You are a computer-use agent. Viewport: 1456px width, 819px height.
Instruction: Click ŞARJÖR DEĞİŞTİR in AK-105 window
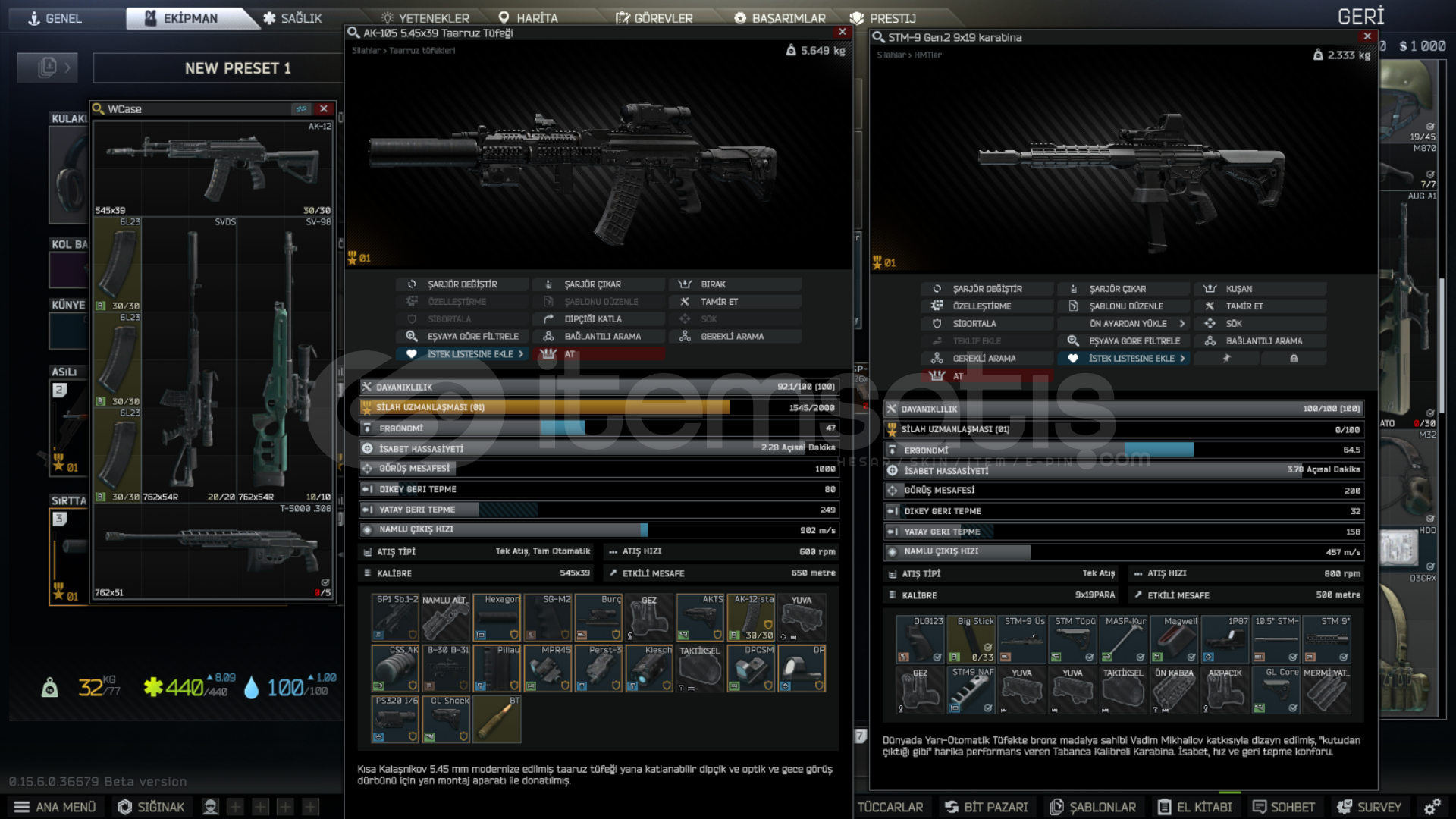[463, 284]
